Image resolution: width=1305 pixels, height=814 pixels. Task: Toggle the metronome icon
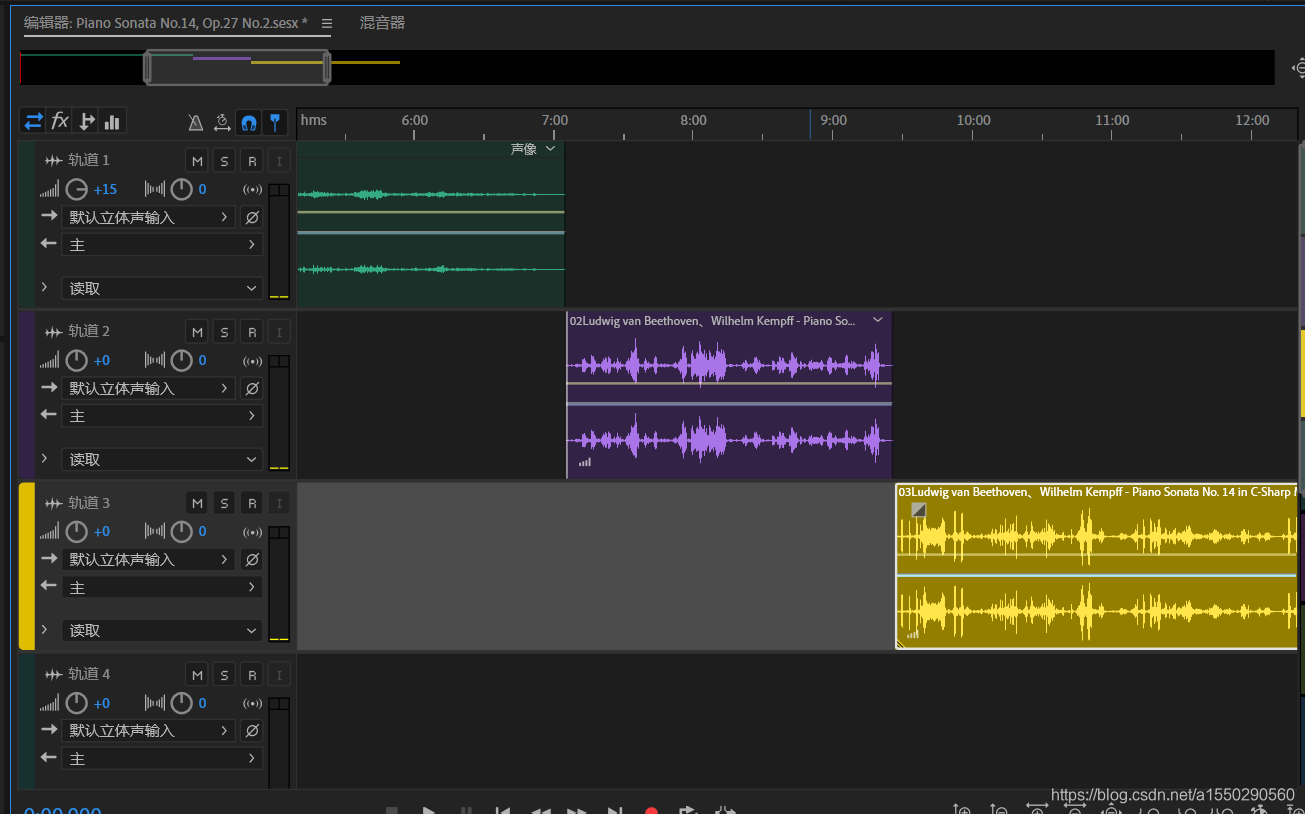(196, 123)
